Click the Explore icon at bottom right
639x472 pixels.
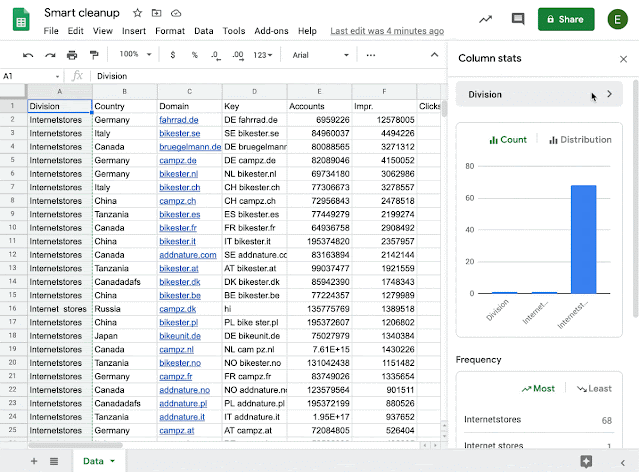click(x=586, y=461)
